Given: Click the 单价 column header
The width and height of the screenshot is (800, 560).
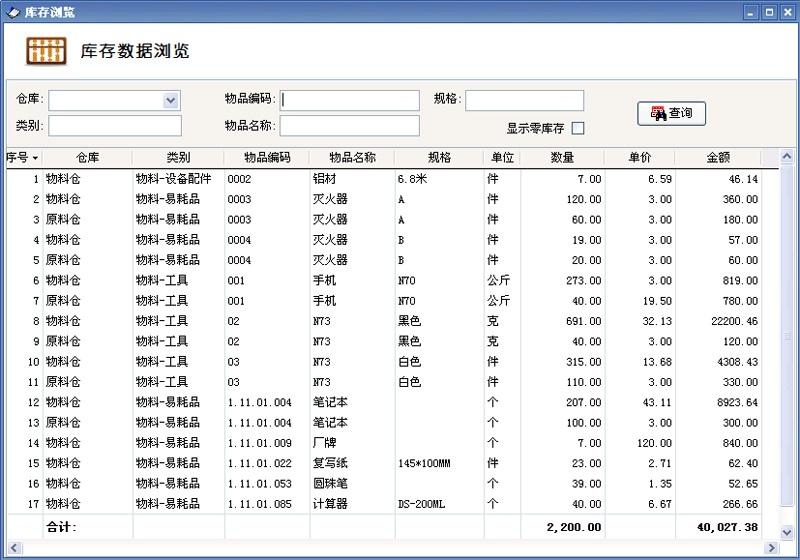Looking at the screenshot, I should tap(640, 158).
